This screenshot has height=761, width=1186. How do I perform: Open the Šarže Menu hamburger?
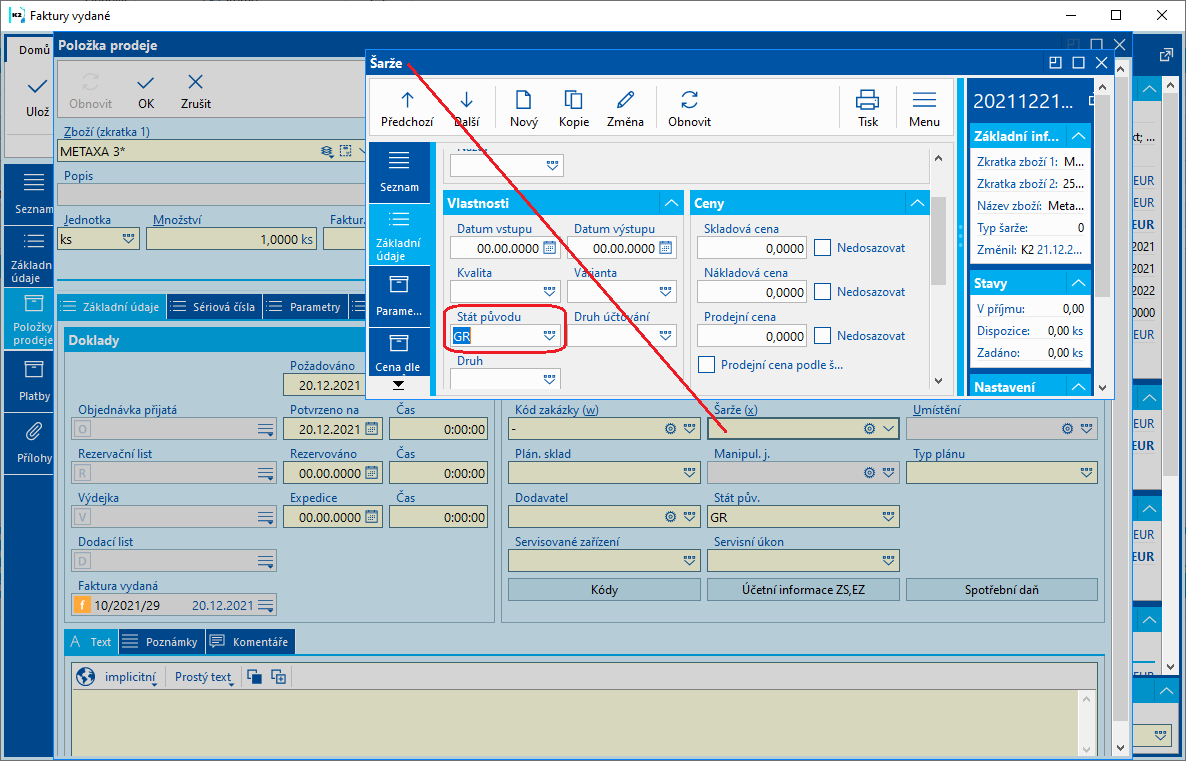[x=924, y=109]
